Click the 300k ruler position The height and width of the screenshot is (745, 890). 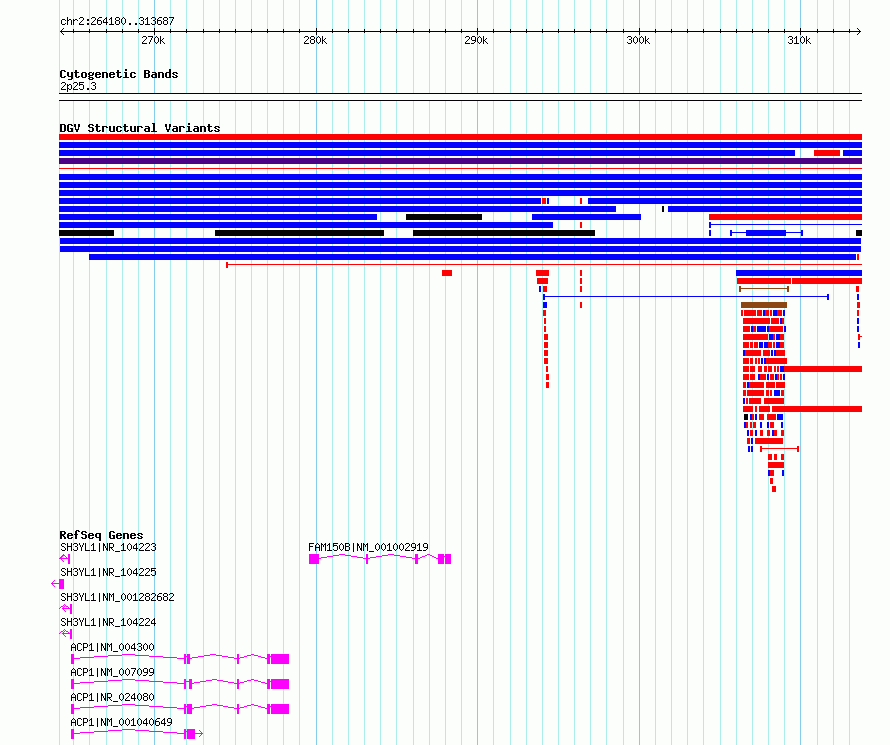tap(637, 41)
